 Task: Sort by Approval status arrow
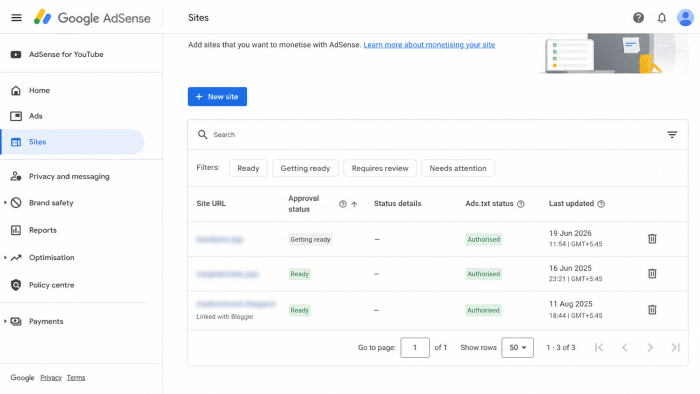tap(354, 204)
